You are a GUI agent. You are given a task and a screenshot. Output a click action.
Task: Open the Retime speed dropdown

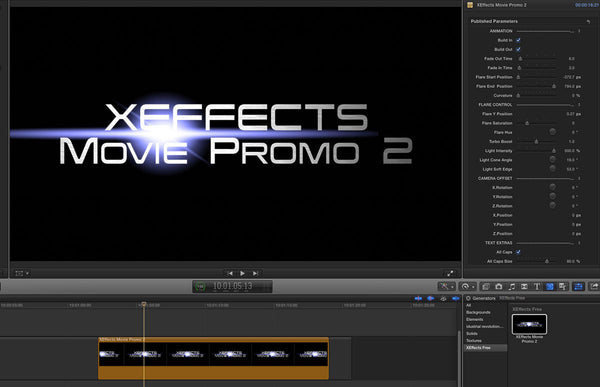[x=468, y=286]
